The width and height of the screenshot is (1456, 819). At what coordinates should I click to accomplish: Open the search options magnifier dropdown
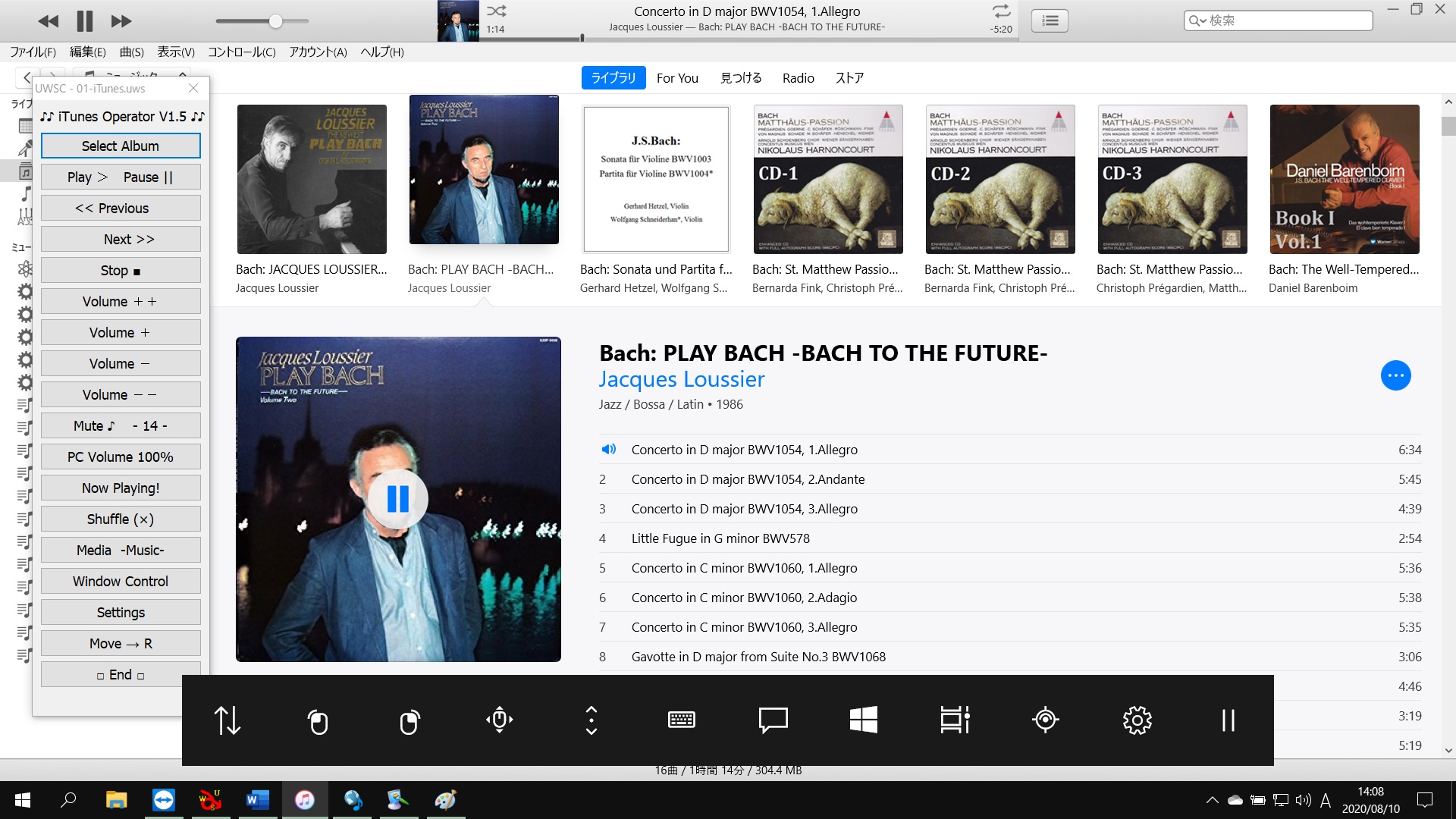(1197, 20)
